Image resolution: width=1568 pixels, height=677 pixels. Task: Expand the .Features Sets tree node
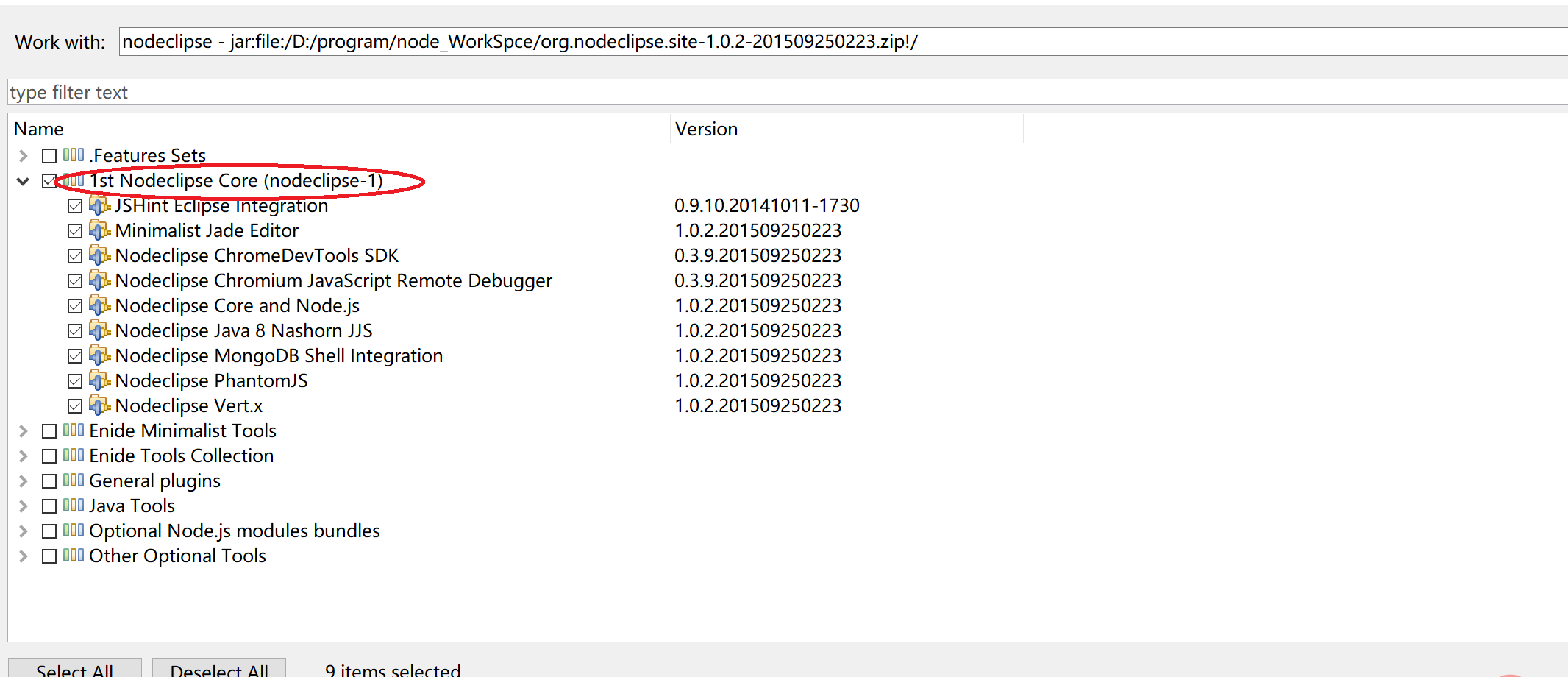pyautogui.click(x=23, y=156)
